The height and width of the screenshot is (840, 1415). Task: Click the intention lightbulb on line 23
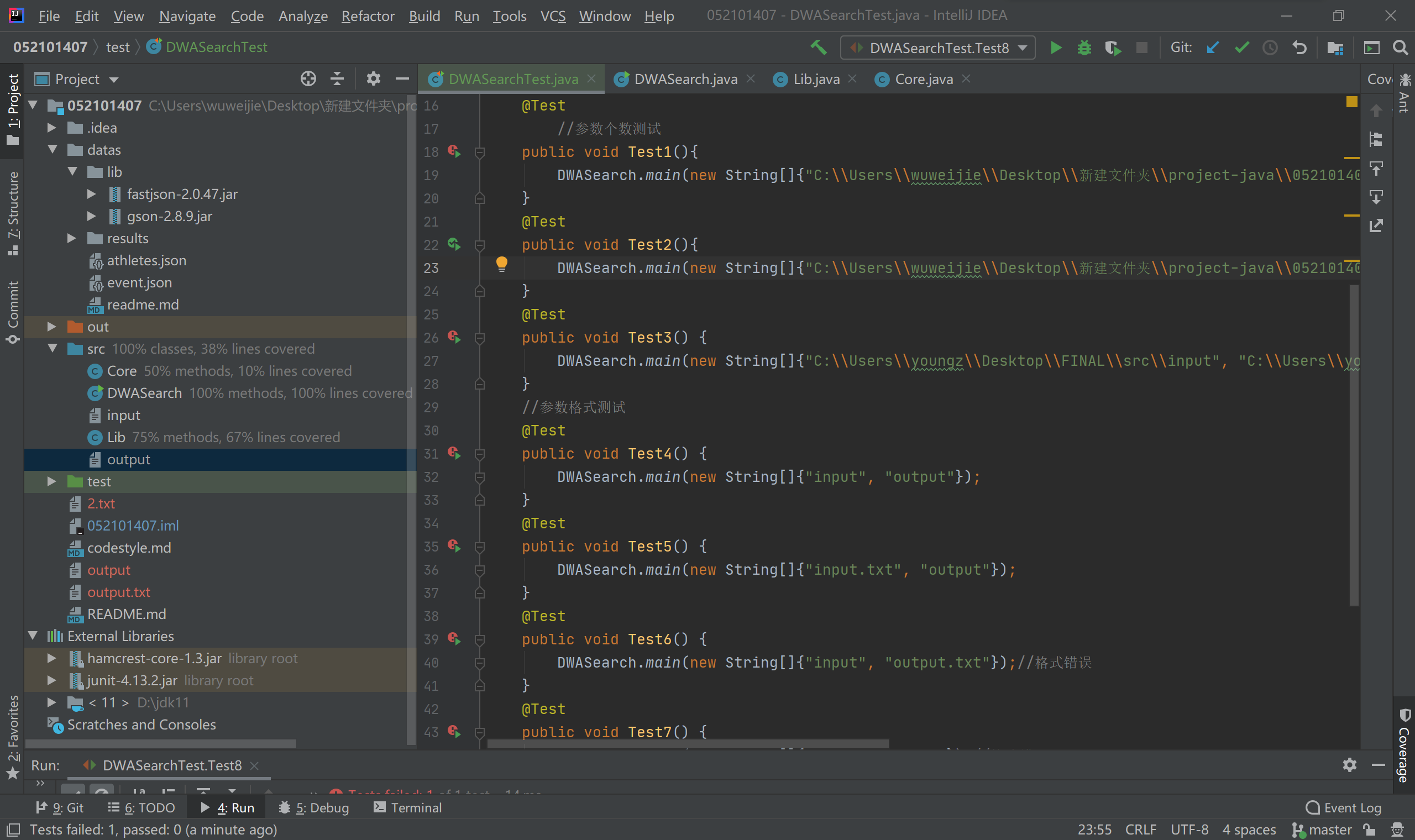click(x=501, y=264)
